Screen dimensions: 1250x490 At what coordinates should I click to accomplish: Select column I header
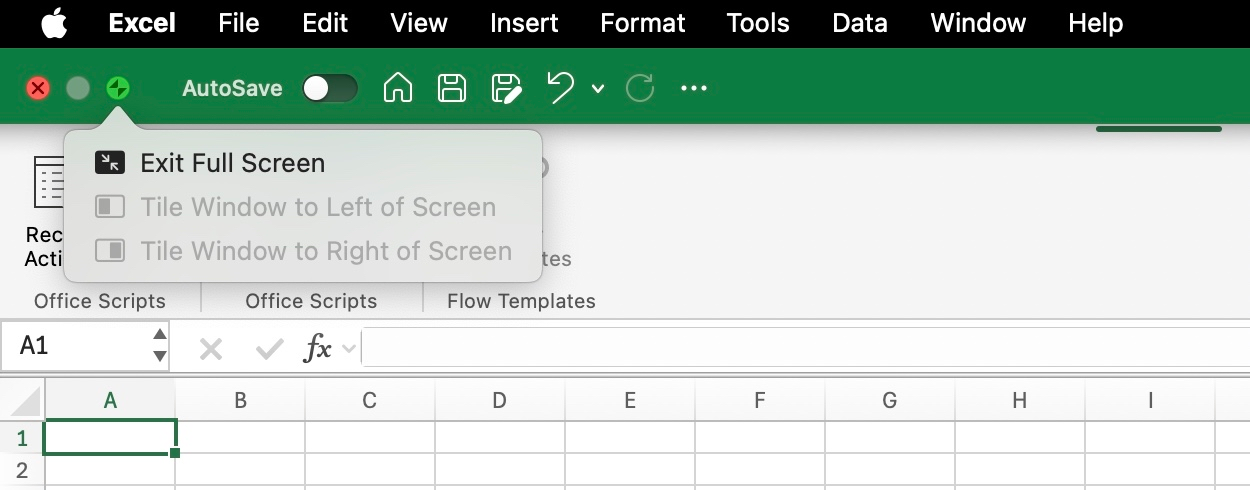(1151, 401)
